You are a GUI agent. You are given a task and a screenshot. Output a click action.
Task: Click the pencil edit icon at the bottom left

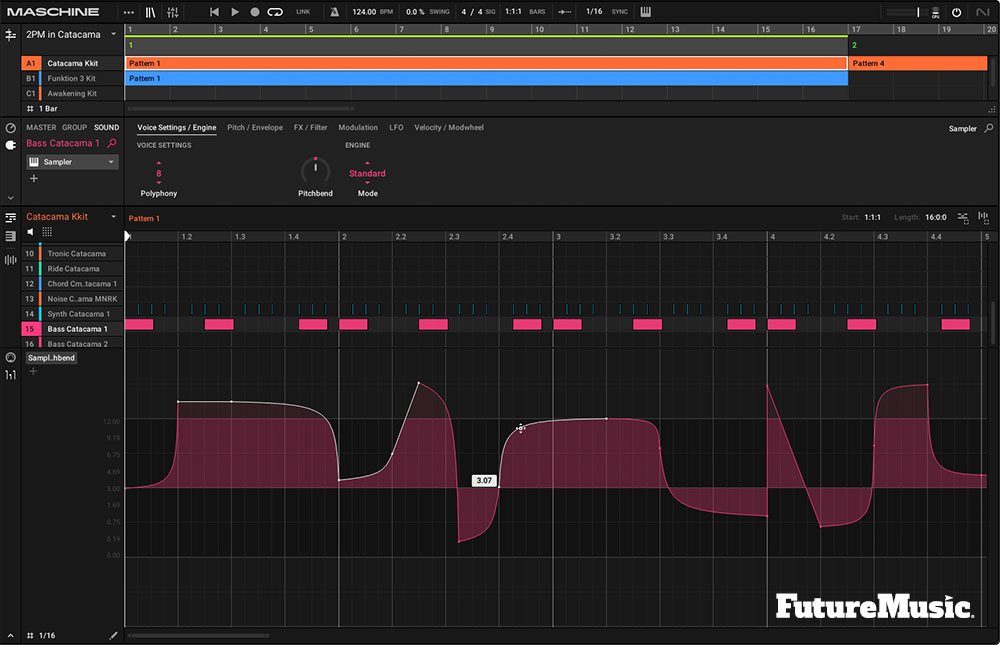point(113,634)
